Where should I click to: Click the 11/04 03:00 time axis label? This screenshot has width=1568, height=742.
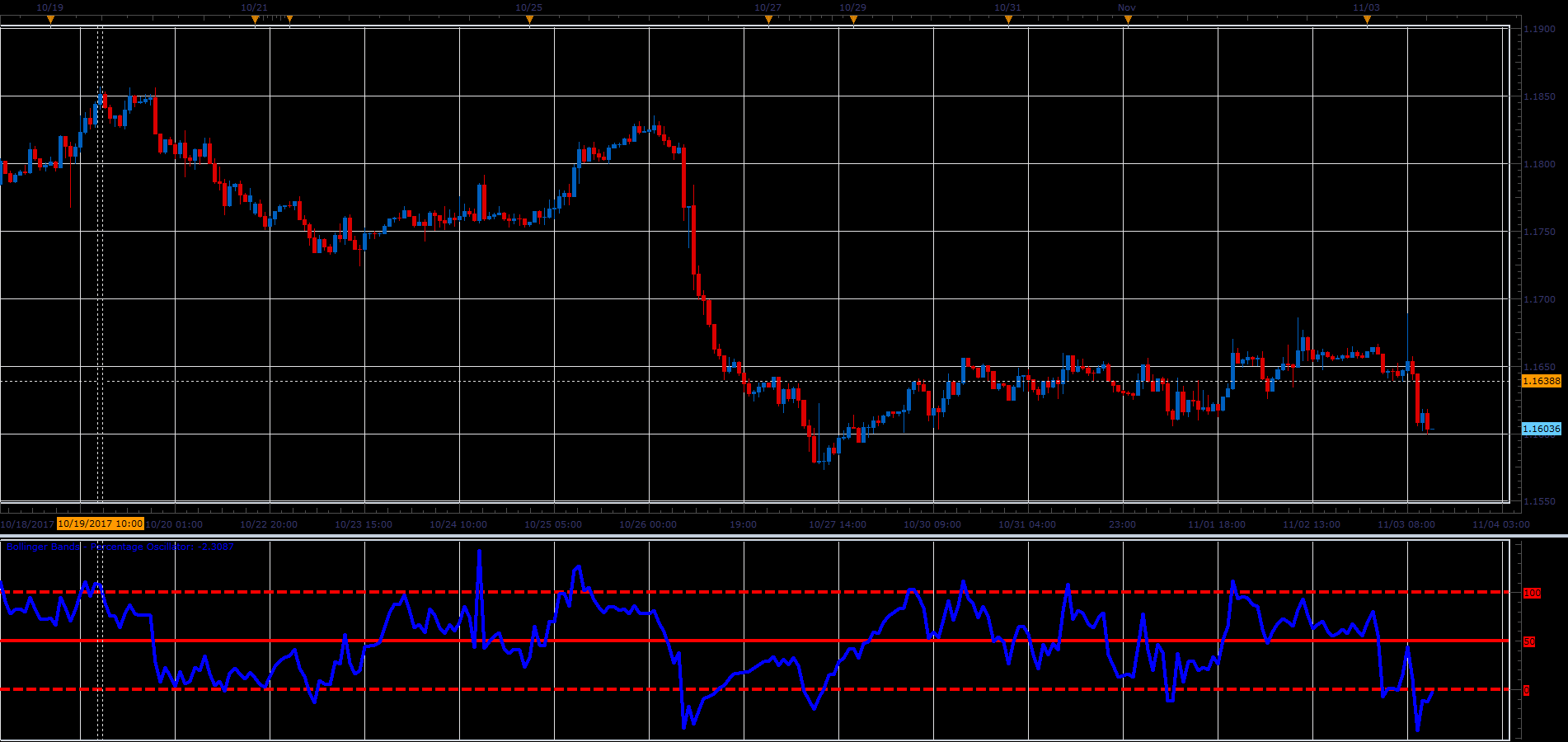tap(1501, 524)
